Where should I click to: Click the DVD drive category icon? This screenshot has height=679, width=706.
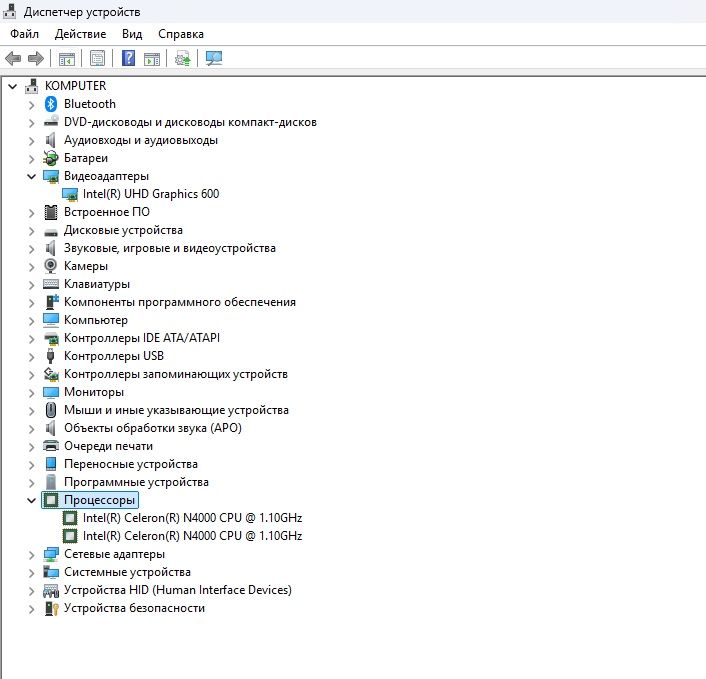coord(51,122)
